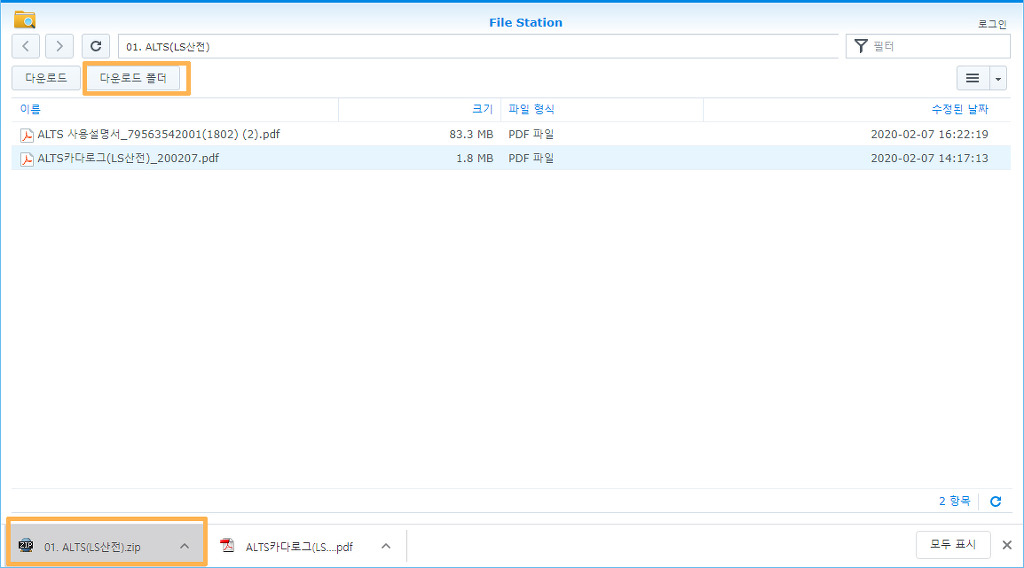The width and height of the screenshot is (1024, 568).
Task: Switch to list view with the lines icon
Action: pyautogui.click(x=972, y=78)
